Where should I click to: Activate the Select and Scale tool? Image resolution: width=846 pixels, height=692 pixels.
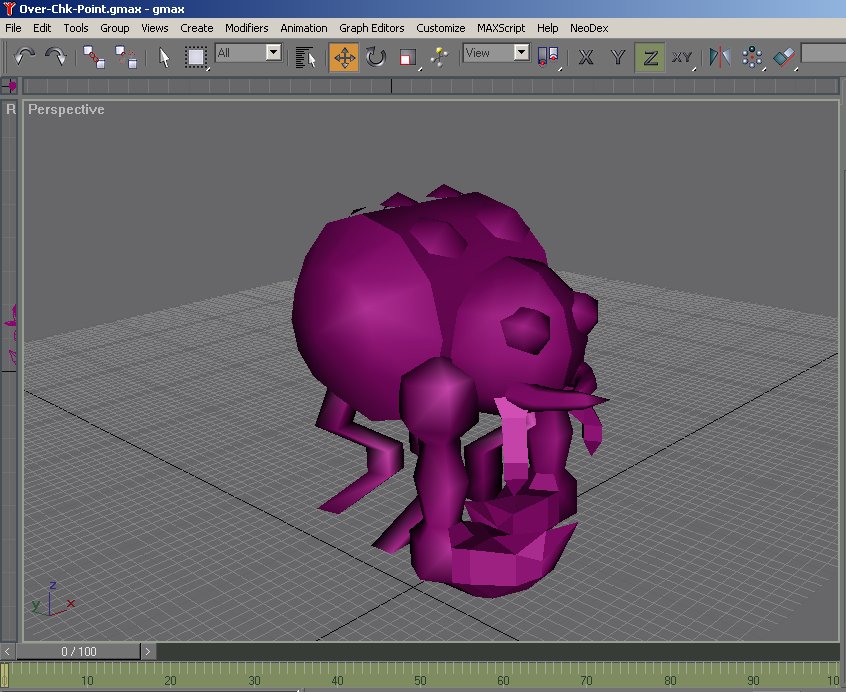[x=408, y=57]
